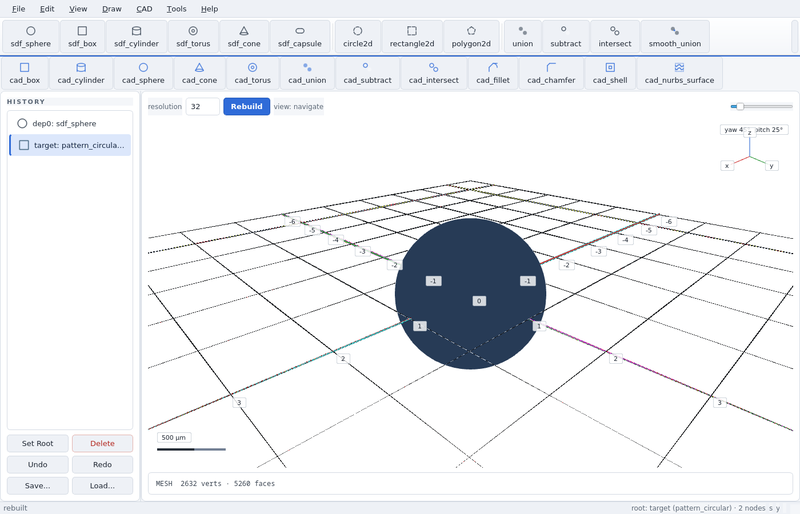This screenshot has height=514, width=800.
Task: Click the 500 µm scale label
Action: pyautogui.click(x=173, y=437)
